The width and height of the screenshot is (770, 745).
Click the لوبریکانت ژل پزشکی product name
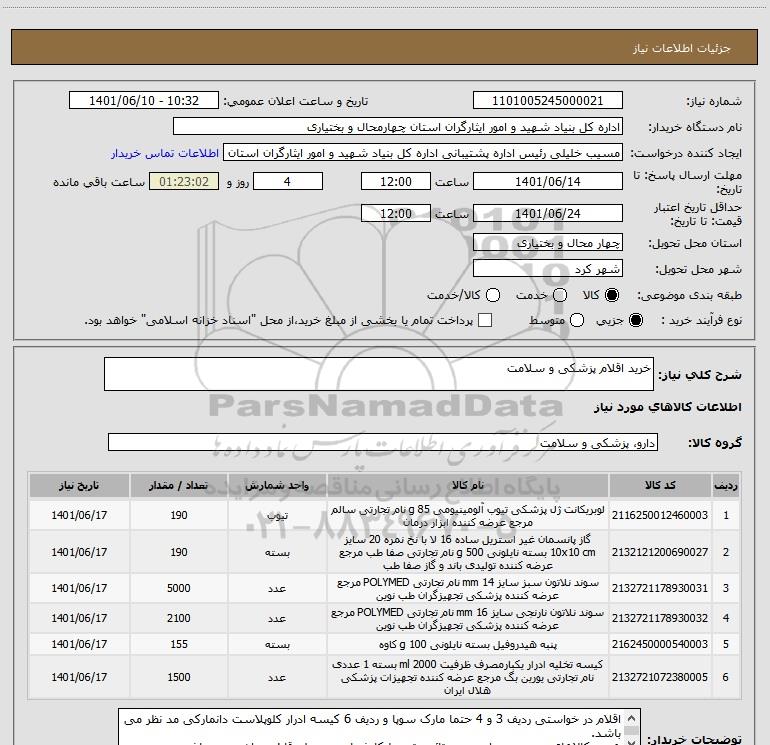click(x=468, y=516)
